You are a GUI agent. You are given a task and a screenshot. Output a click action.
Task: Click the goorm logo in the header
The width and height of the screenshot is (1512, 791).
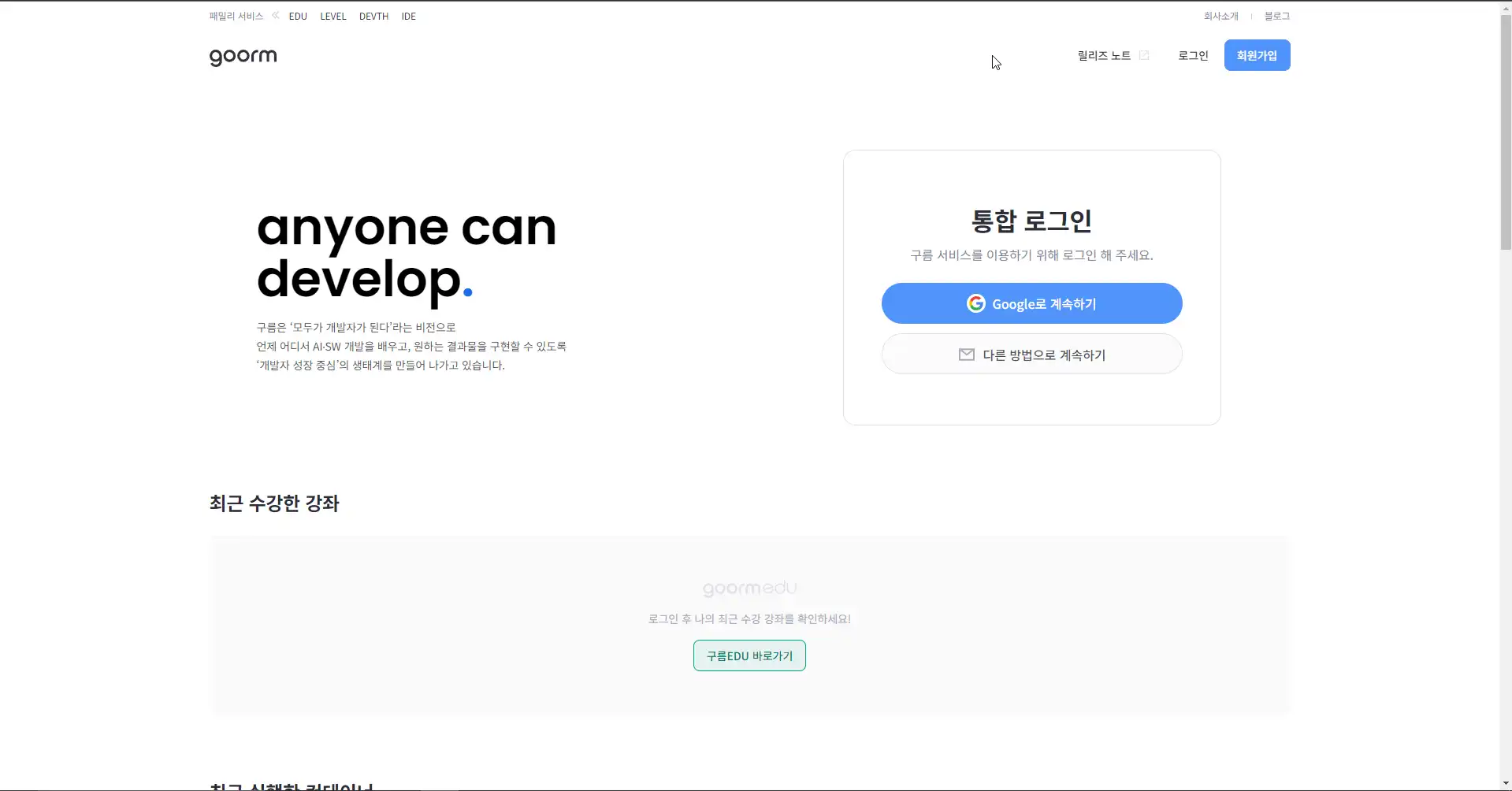tap(243, 57)
